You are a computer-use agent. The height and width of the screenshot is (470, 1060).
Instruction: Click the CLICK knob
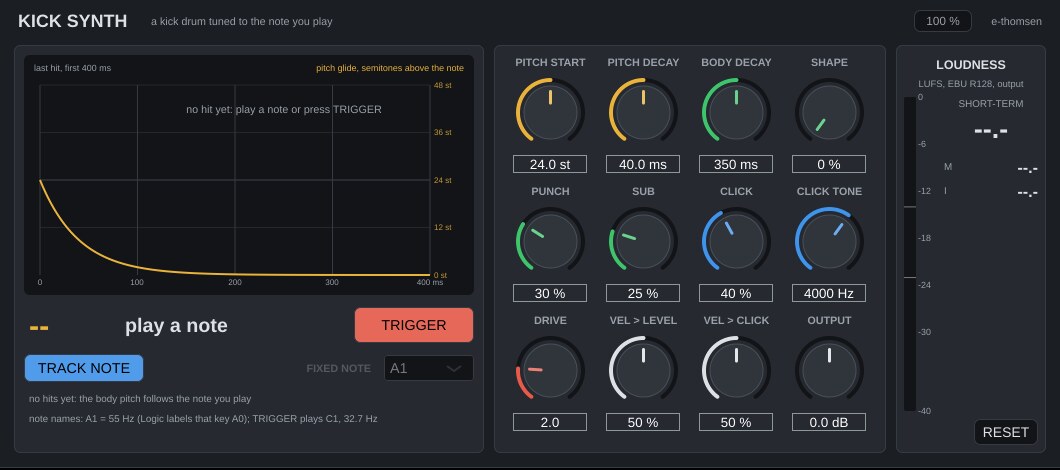(x=736, y=241)
